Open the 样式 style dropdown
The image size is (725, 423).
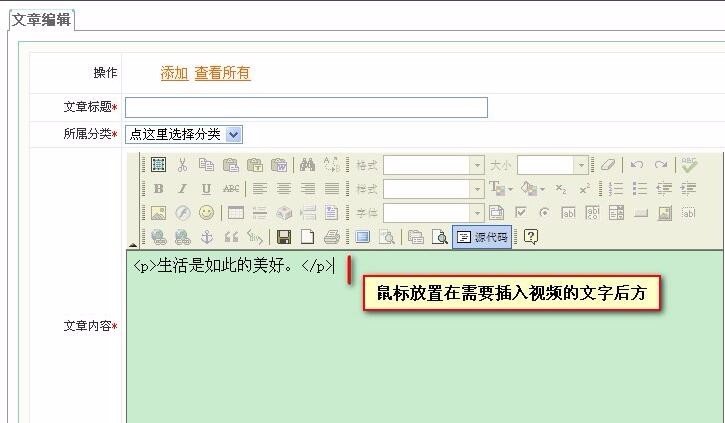coord(433,189)
